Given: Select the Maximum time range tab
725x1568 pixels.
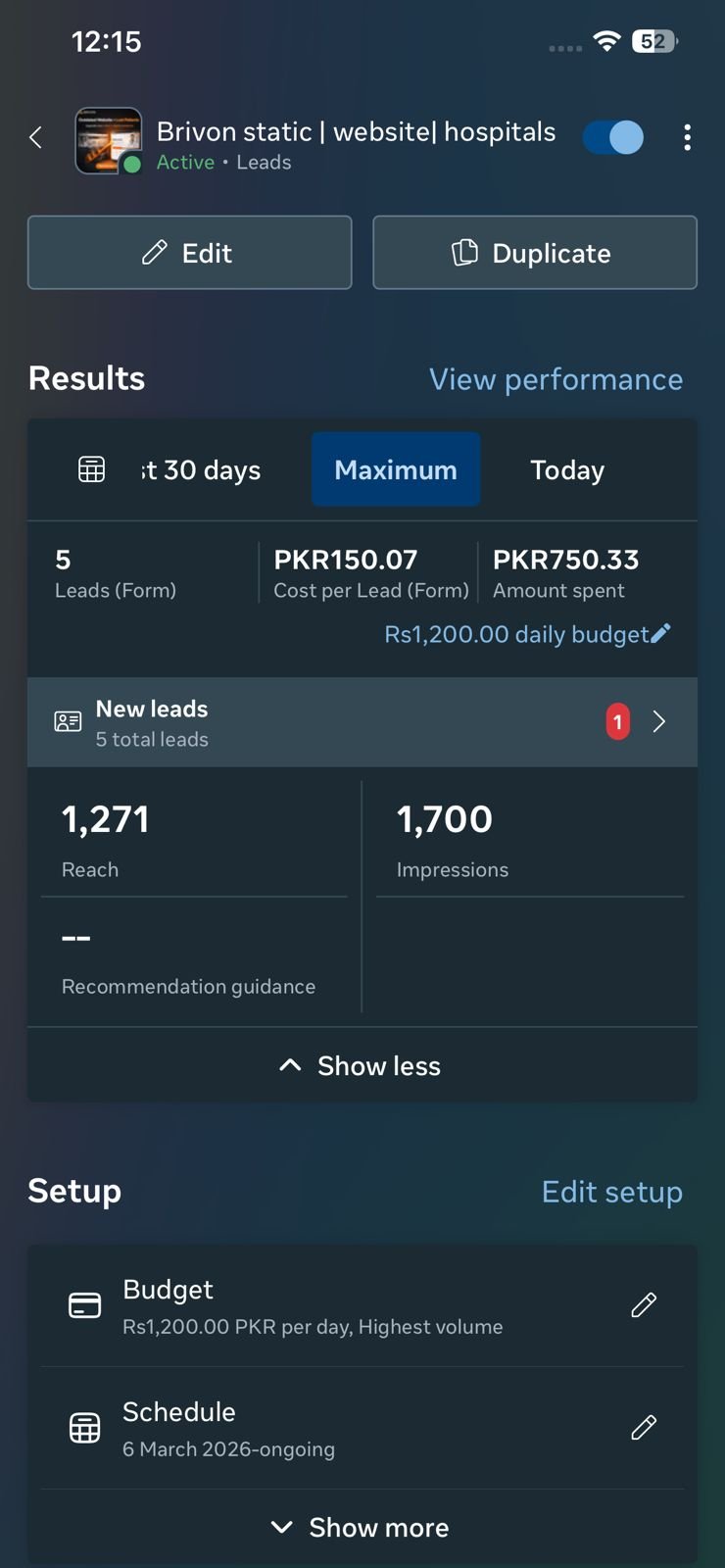Looking at the screenshot, I should 396,469.
